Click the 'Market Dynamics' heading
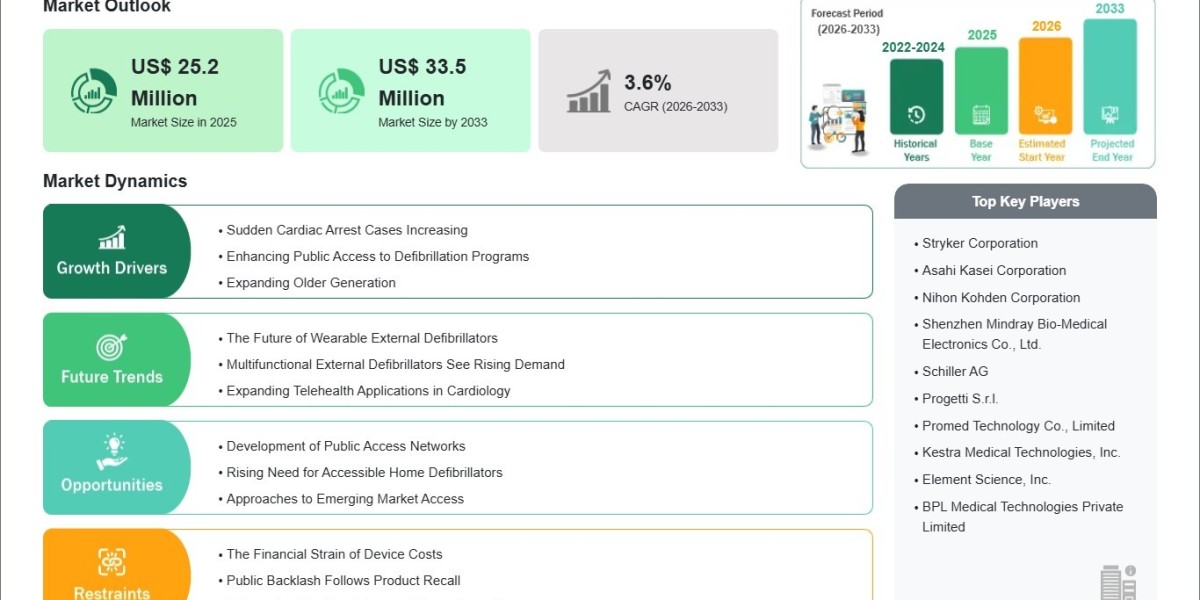The width and height of the screenshot is (1200, 600). (115, 181)
